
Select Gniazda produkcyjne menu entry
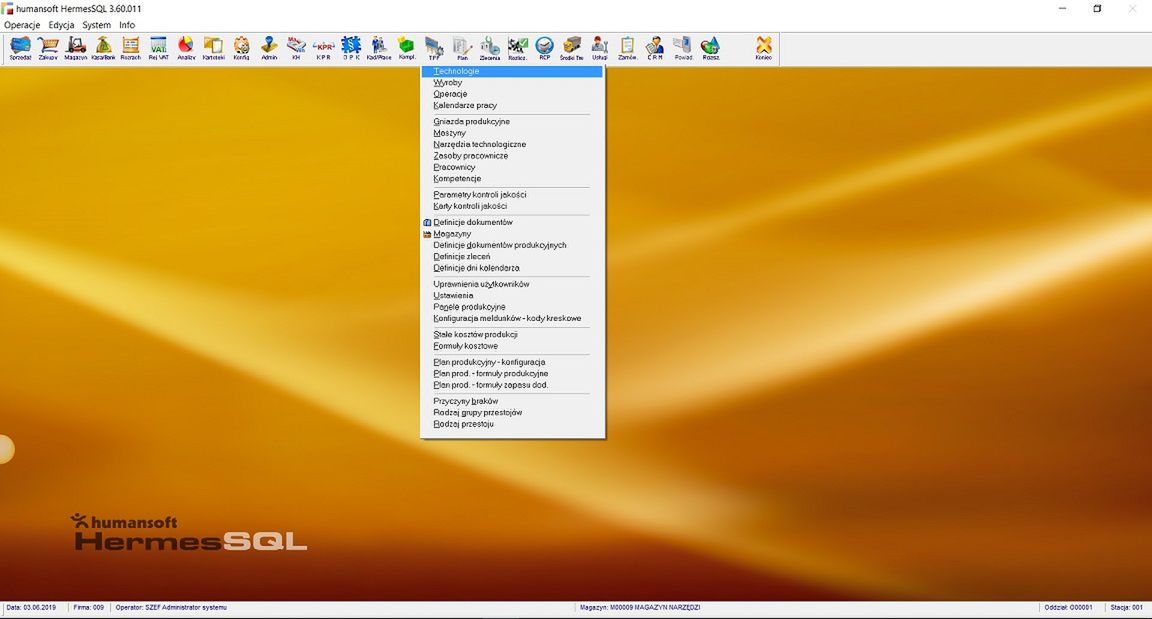(512, 122)
